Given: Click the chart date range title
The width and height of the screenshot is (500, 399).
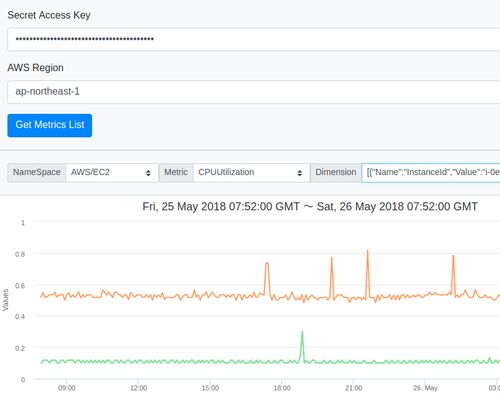Looking at the screenshot, I should tap(310, 207).
